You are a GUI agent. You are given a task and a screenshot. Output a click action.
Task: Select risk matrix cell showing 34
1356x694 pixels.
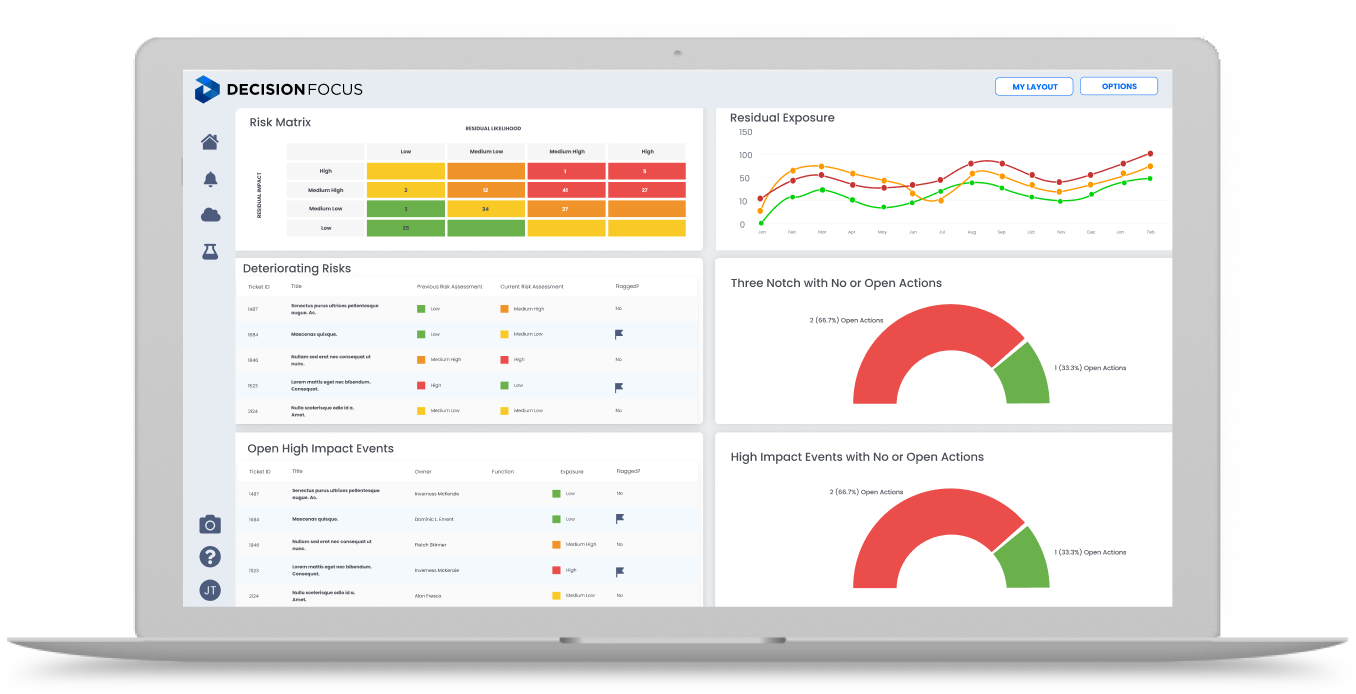click(485, 209)
